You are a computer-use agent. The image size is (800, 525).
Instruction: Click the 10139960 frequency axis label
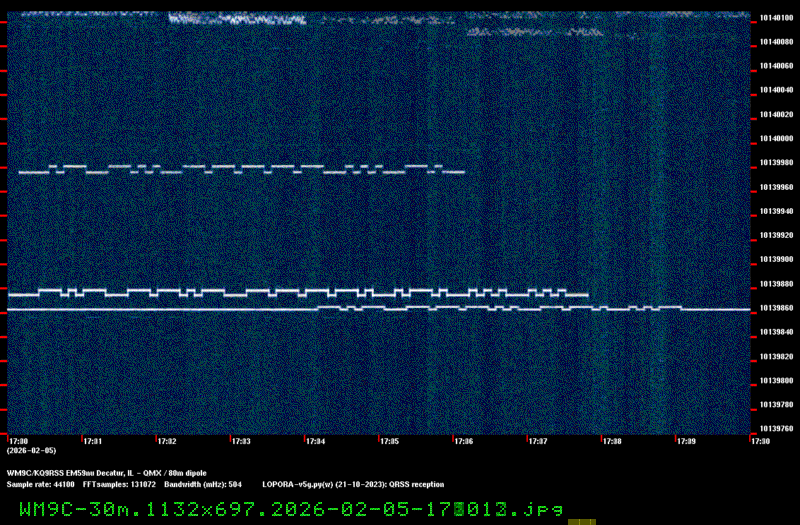pos(776,187)
